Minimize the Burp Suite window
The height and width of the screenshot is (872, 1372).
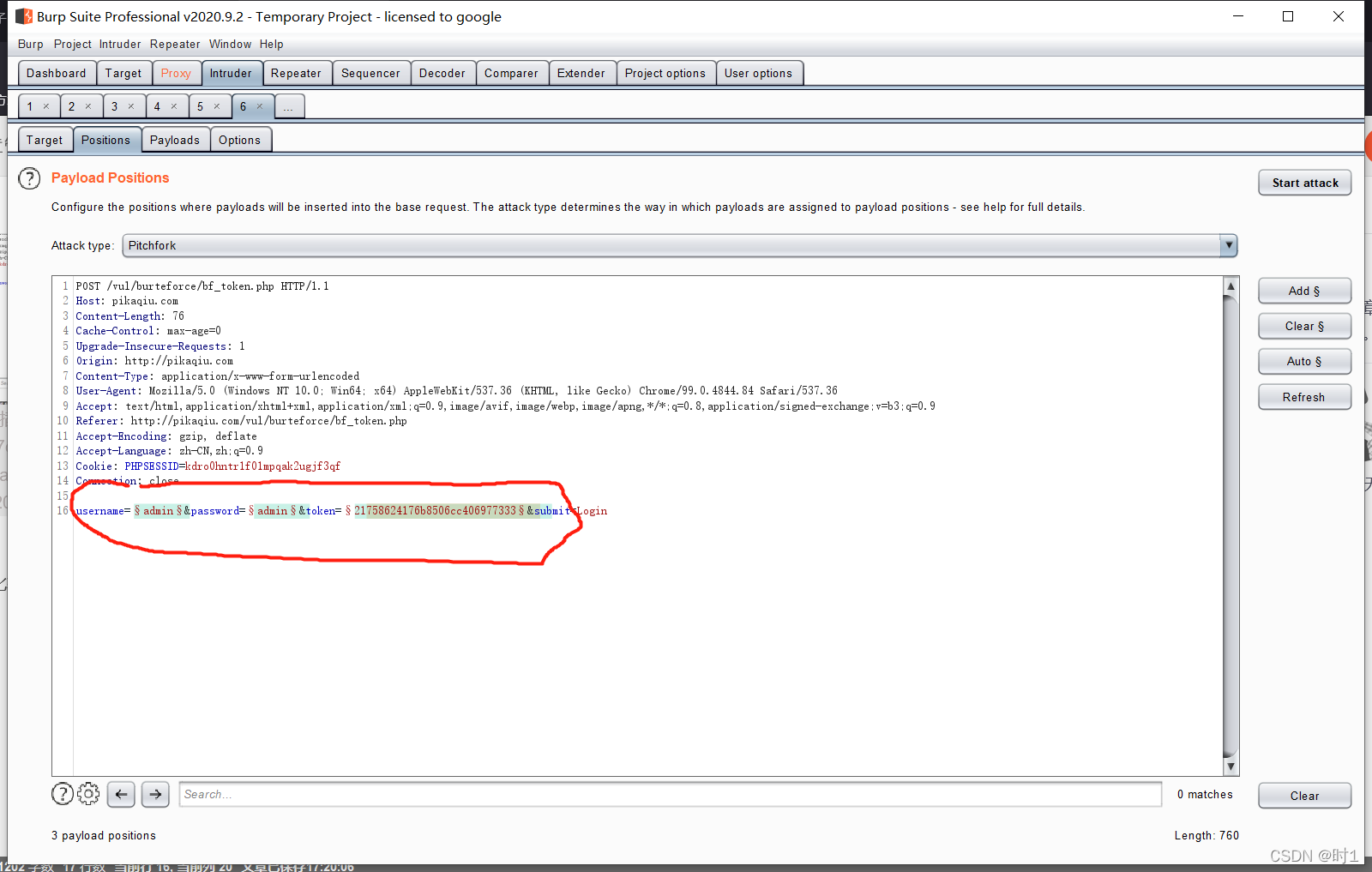click(1238, 16)
